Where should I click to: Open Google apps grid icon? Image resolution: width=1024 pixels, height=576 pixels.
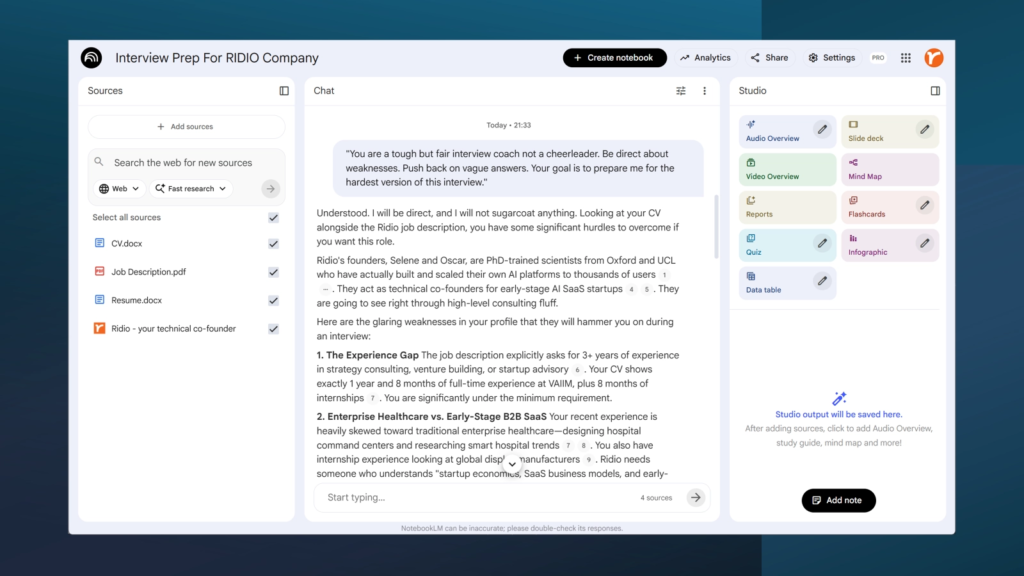(906, 58)
